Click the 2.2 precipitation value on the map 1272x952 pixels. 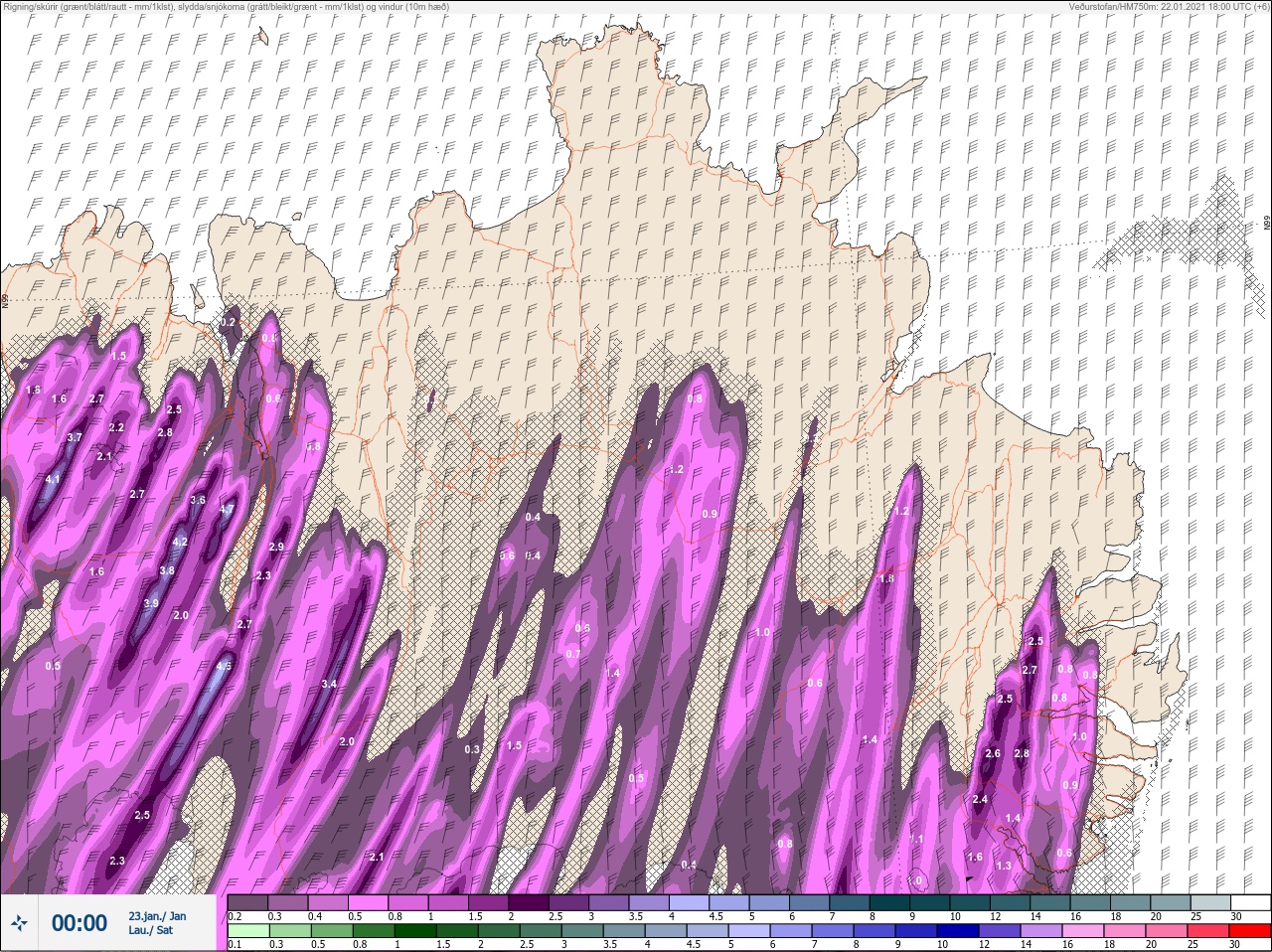116,427
